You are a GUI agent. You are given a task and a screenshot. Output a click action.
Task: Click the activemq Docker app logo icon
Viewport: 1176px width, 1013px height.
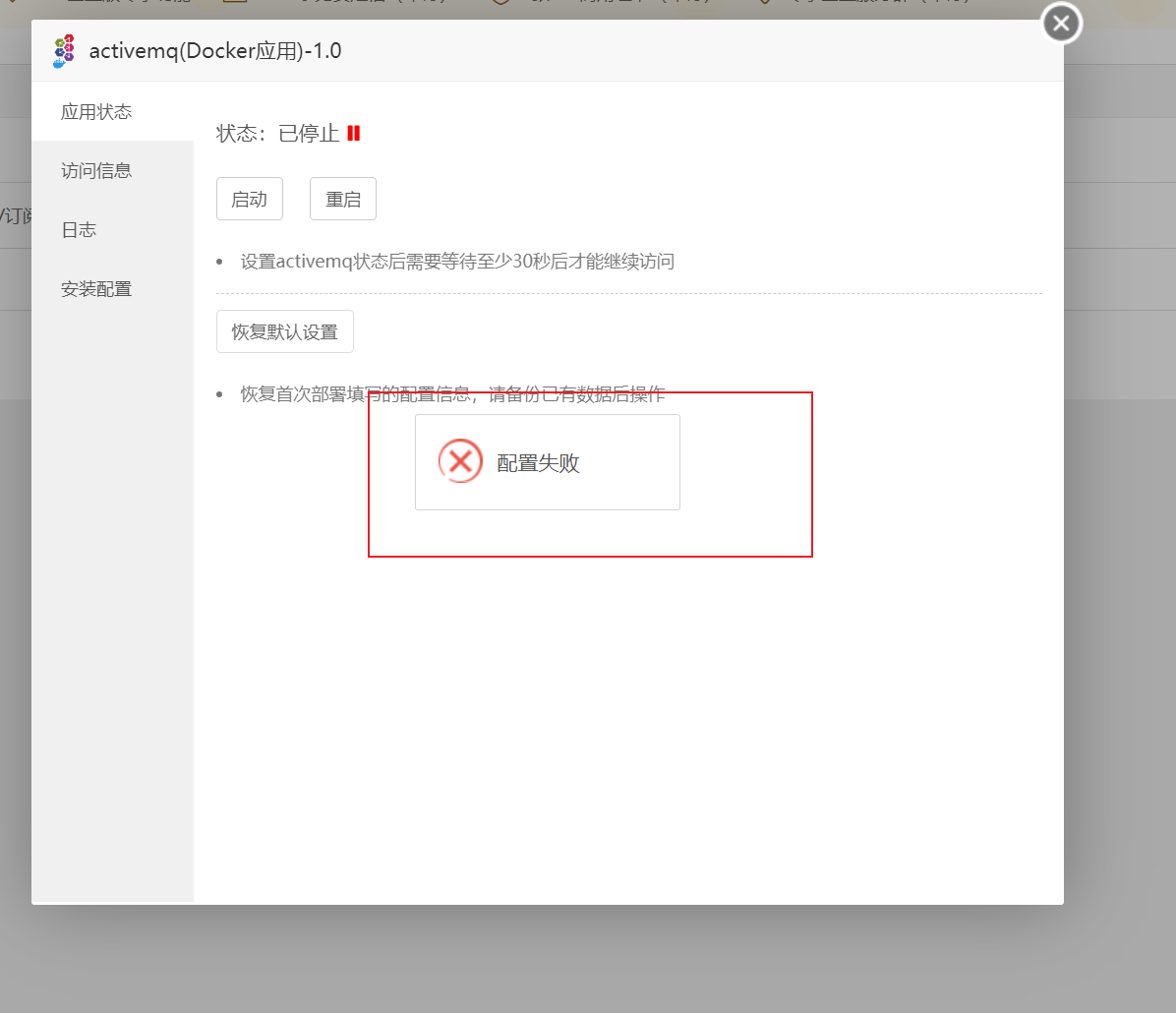coord(65,51)
